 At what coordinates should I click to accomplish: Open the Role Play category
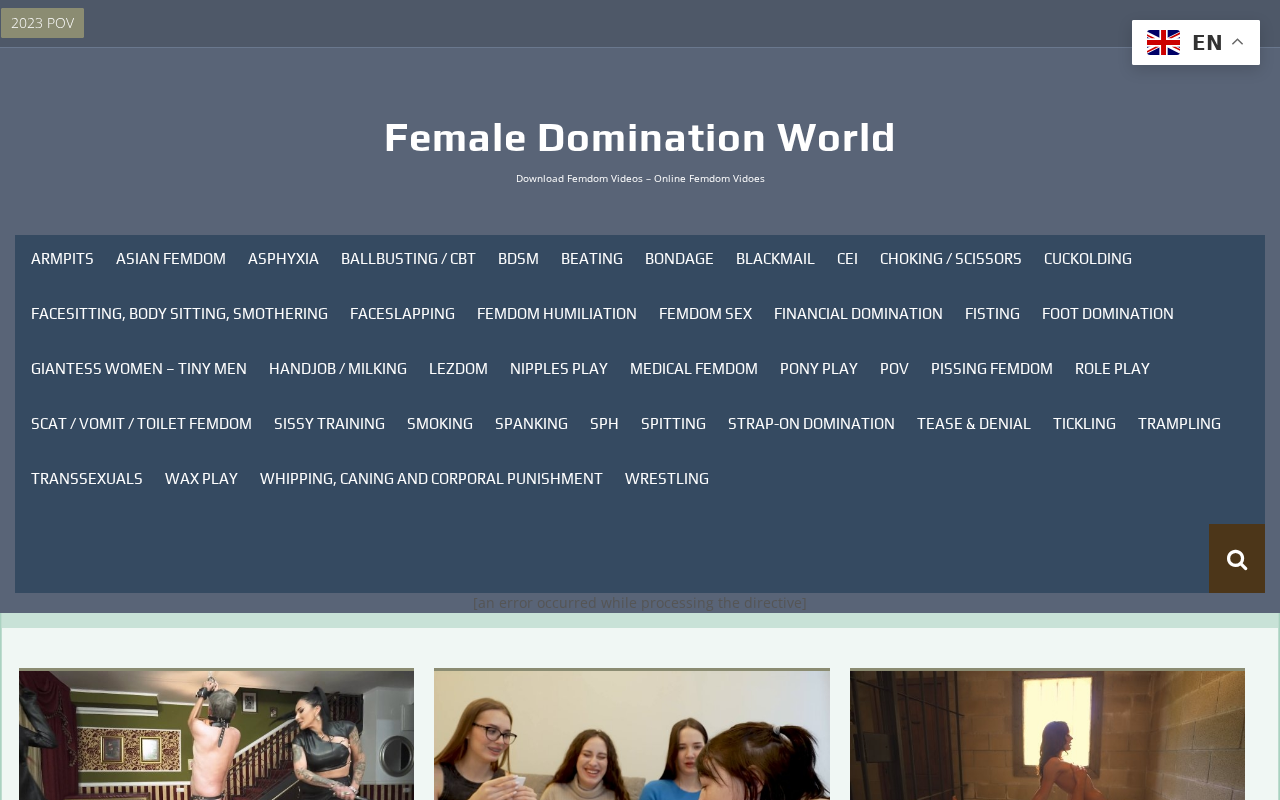[x=1112, y=369]
